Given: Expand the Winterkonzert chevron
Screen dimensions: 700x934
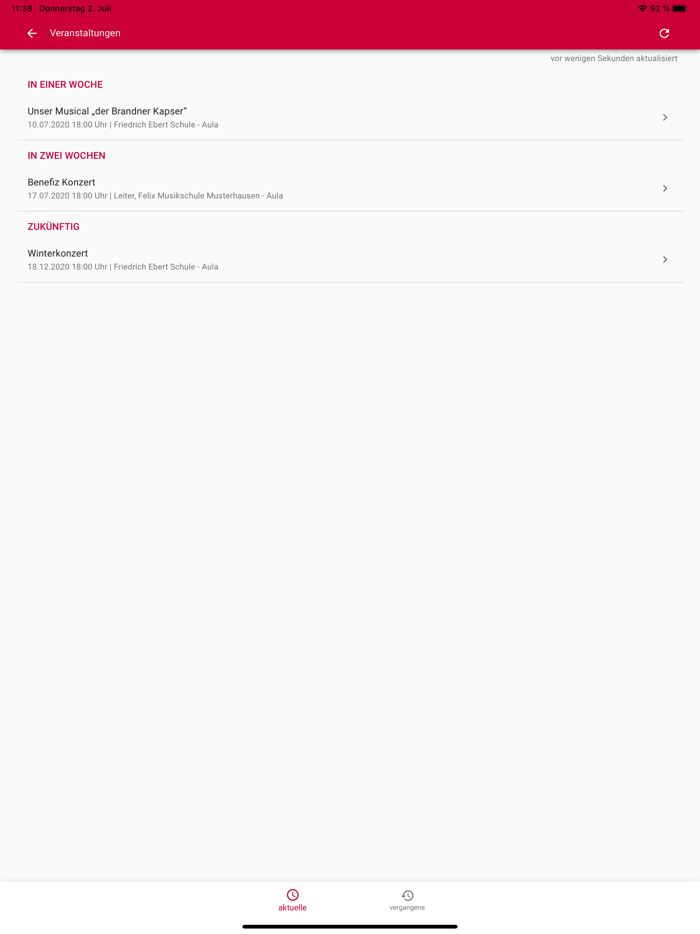Looking at the screenshot, I should tap(665, 259).
